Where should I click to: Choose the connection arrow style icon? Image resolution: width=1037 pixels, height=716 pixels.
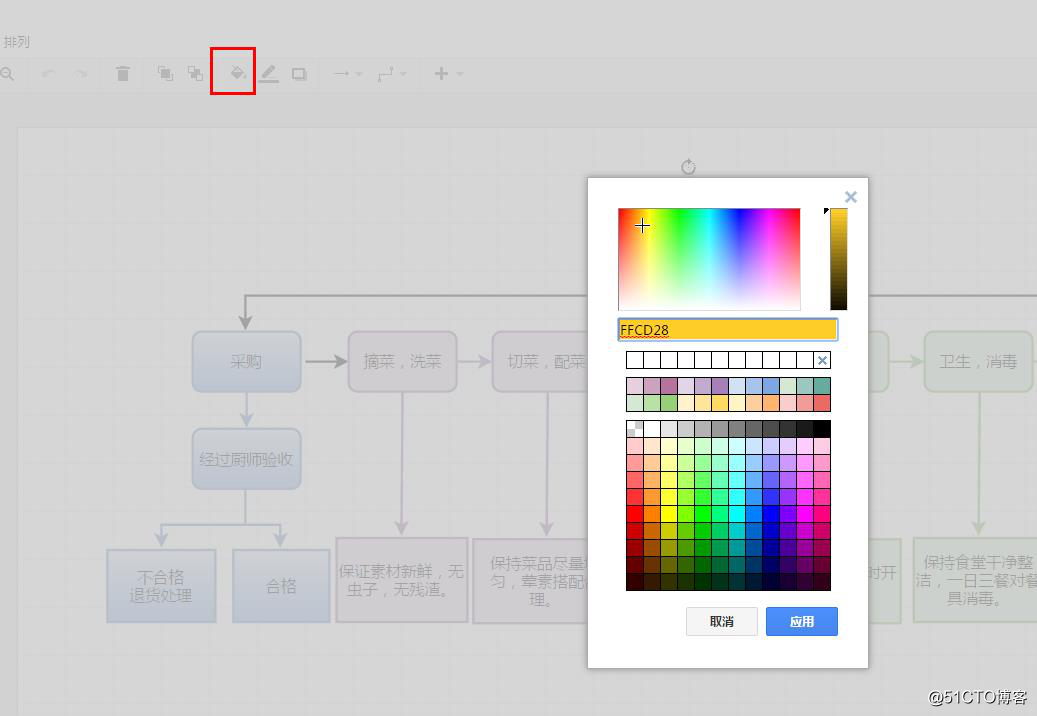coord(341,73)
